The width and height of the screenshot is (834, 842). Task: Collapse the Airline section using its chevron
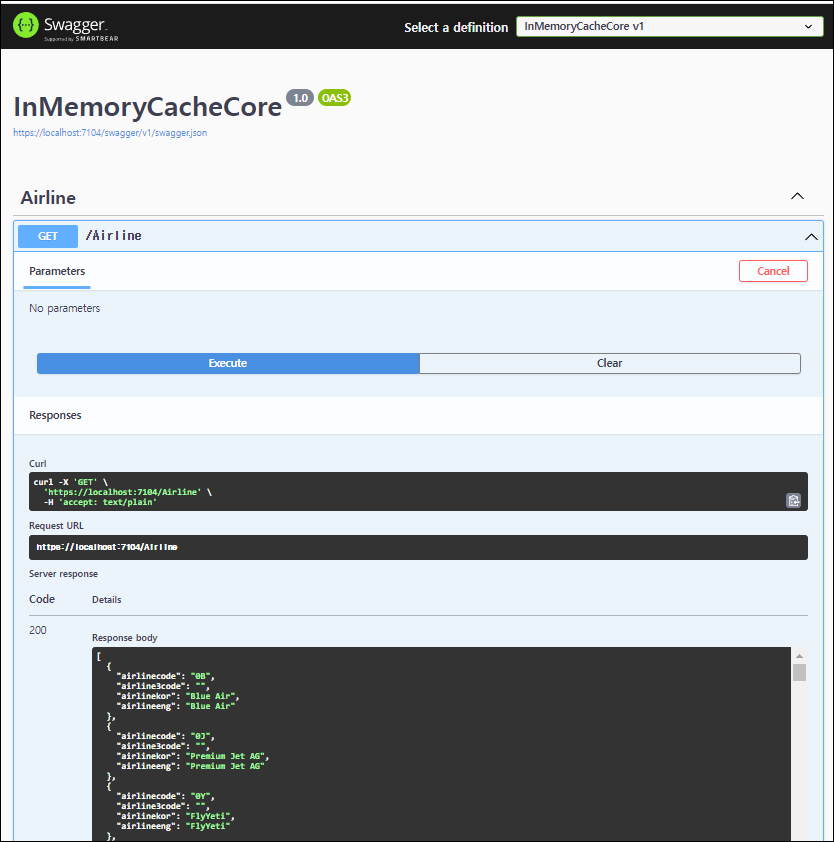tap(797, 197)
